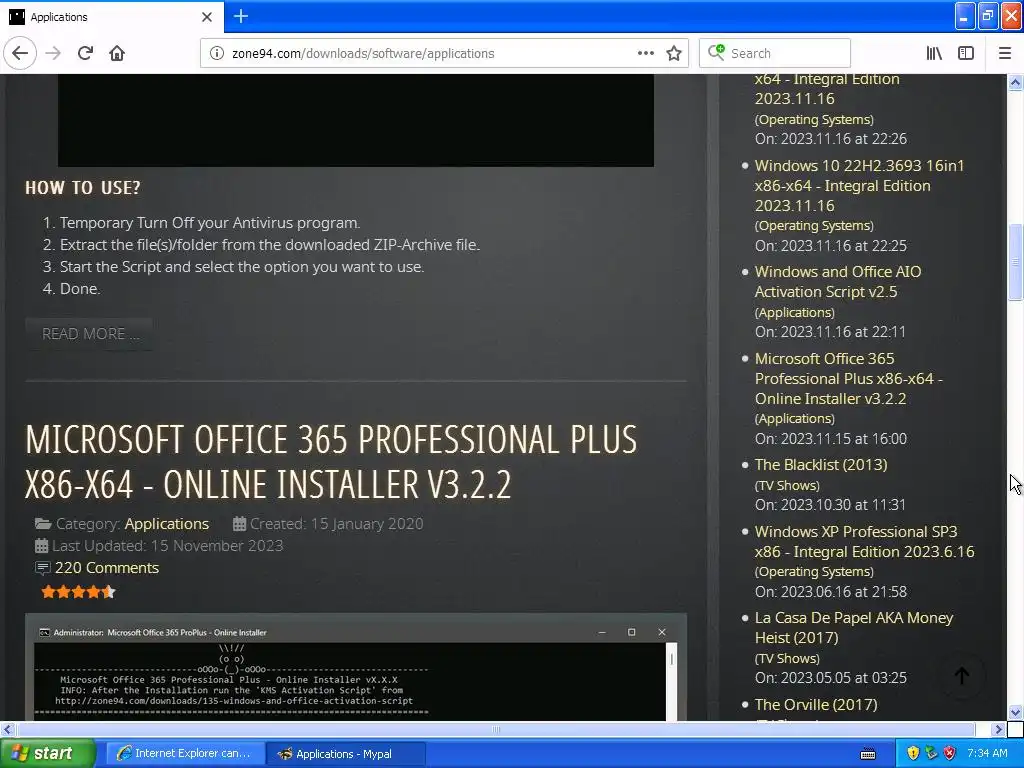Open Microsoft Office 365 Online Installer sidebar link
The image size is (1024, 768).
pos(849,379)
